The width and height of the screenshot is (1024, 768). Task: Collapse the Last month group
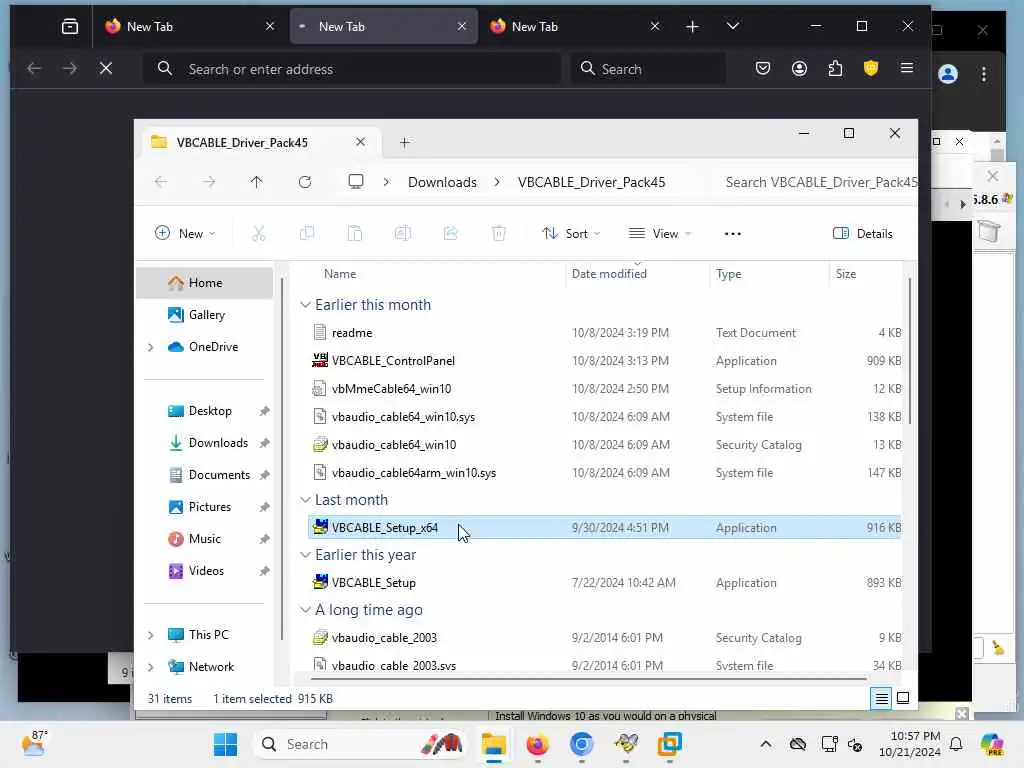pos(305,500)
